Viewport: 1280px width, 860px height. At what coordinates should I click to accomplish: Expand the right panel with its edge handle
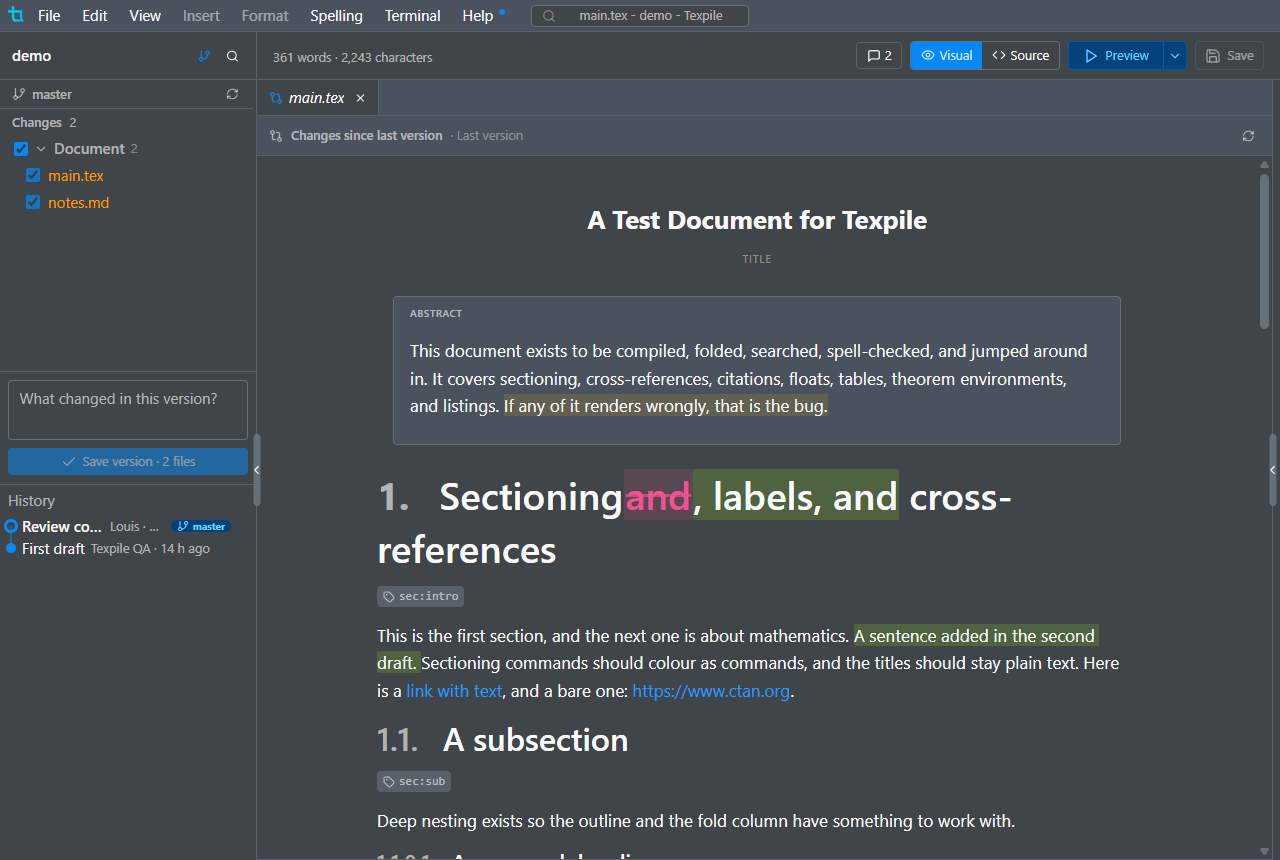point(1273,469)
